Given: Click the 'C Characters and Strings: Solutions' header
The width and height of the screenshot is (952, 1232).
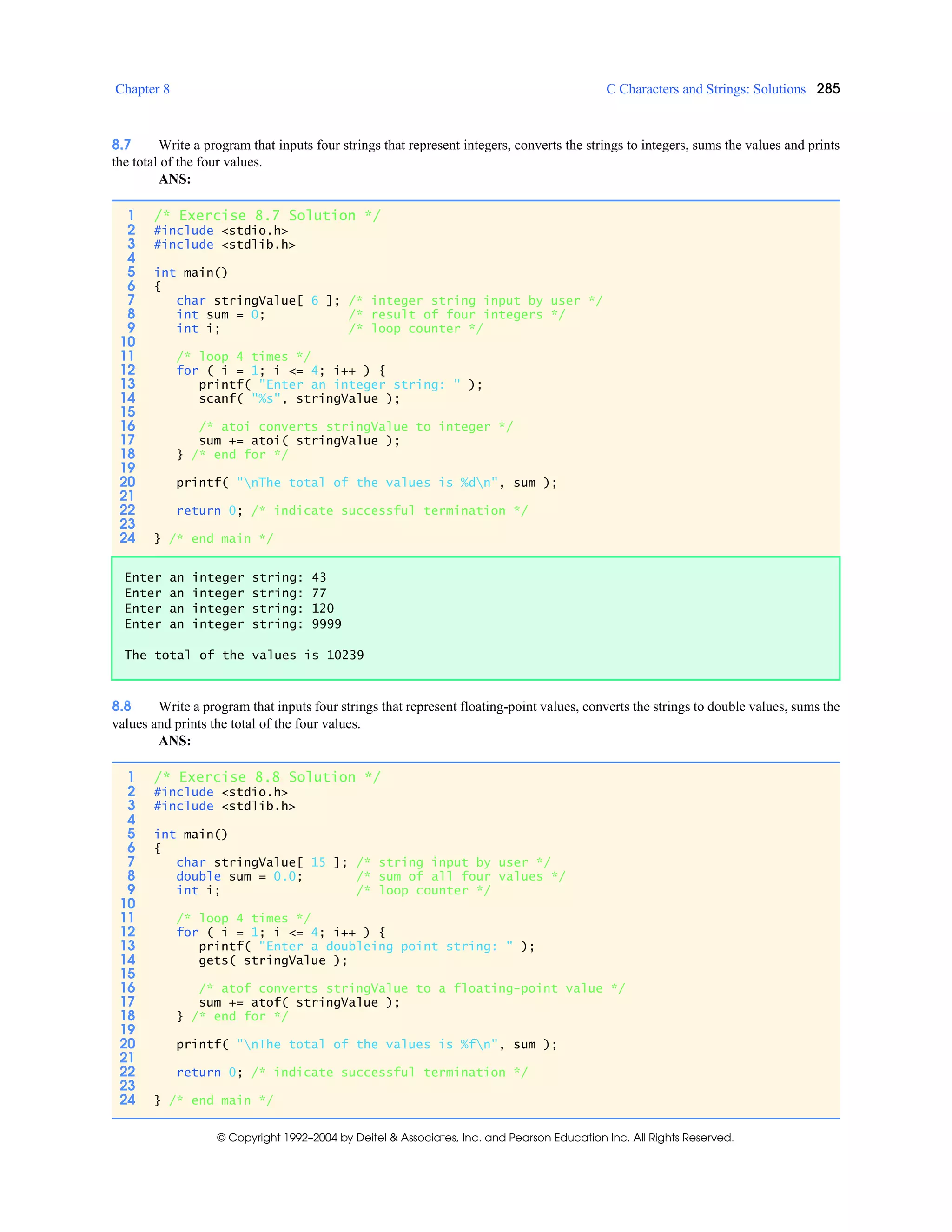Looking at the screenshot, I should coord(705,89).
